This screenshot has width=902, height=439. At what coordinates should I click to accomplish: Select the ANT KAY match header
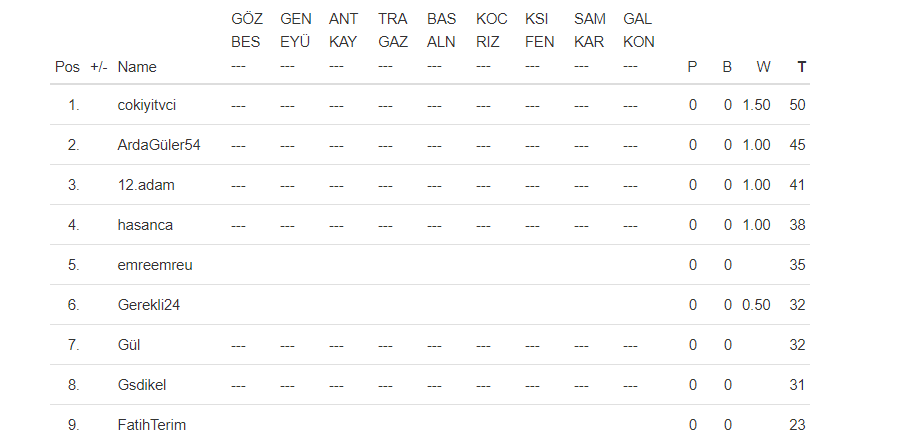[x=343, y=30]
